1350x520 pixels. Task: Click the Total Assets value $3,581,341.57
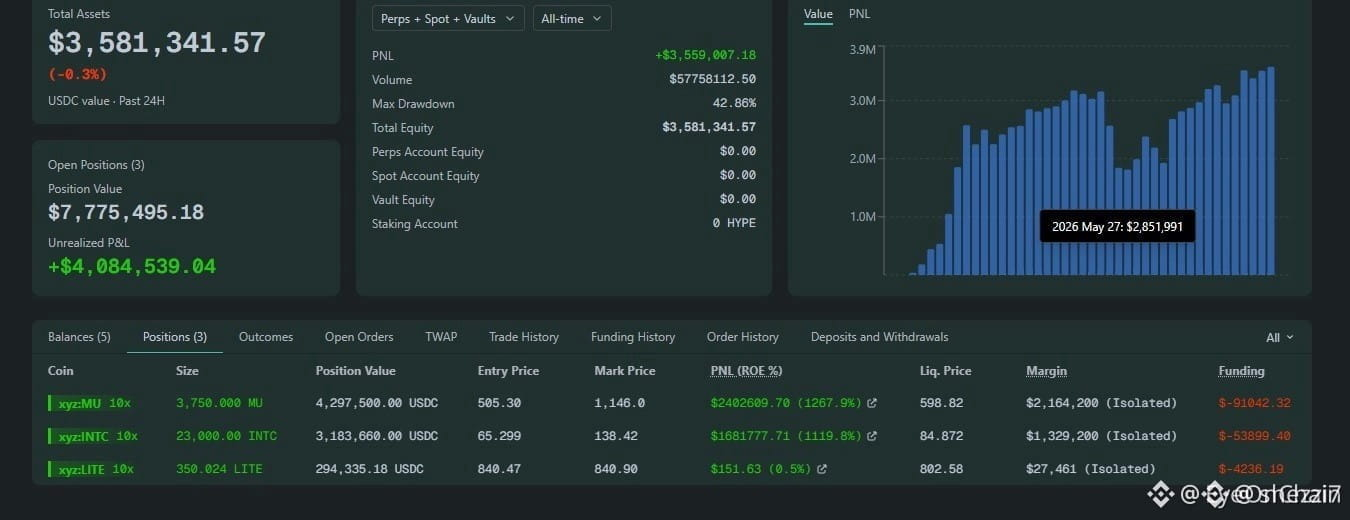click(x=157, y=43)
